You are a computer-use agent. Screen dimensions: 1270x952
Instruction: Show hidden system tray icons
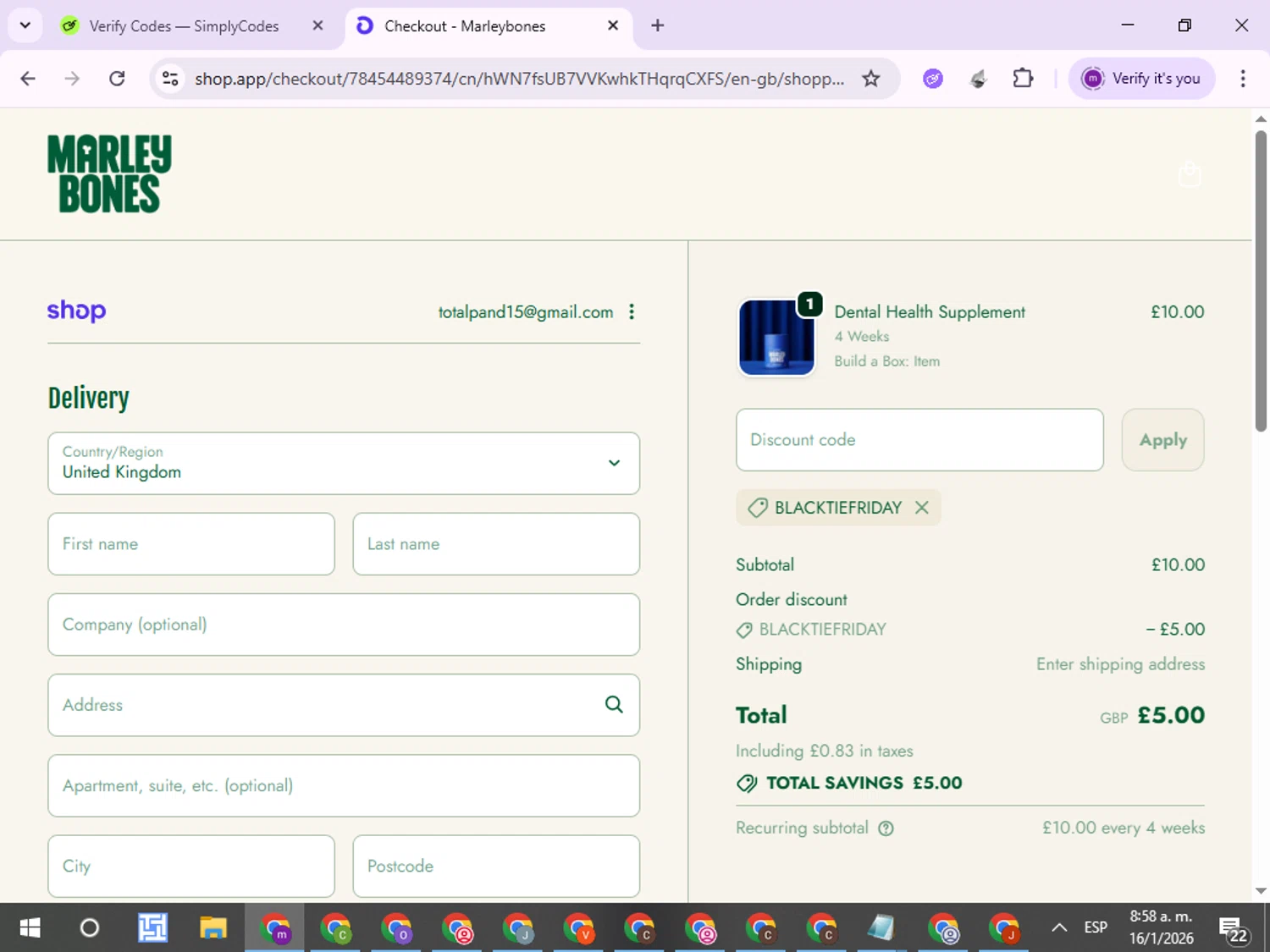pos(1058,927)
